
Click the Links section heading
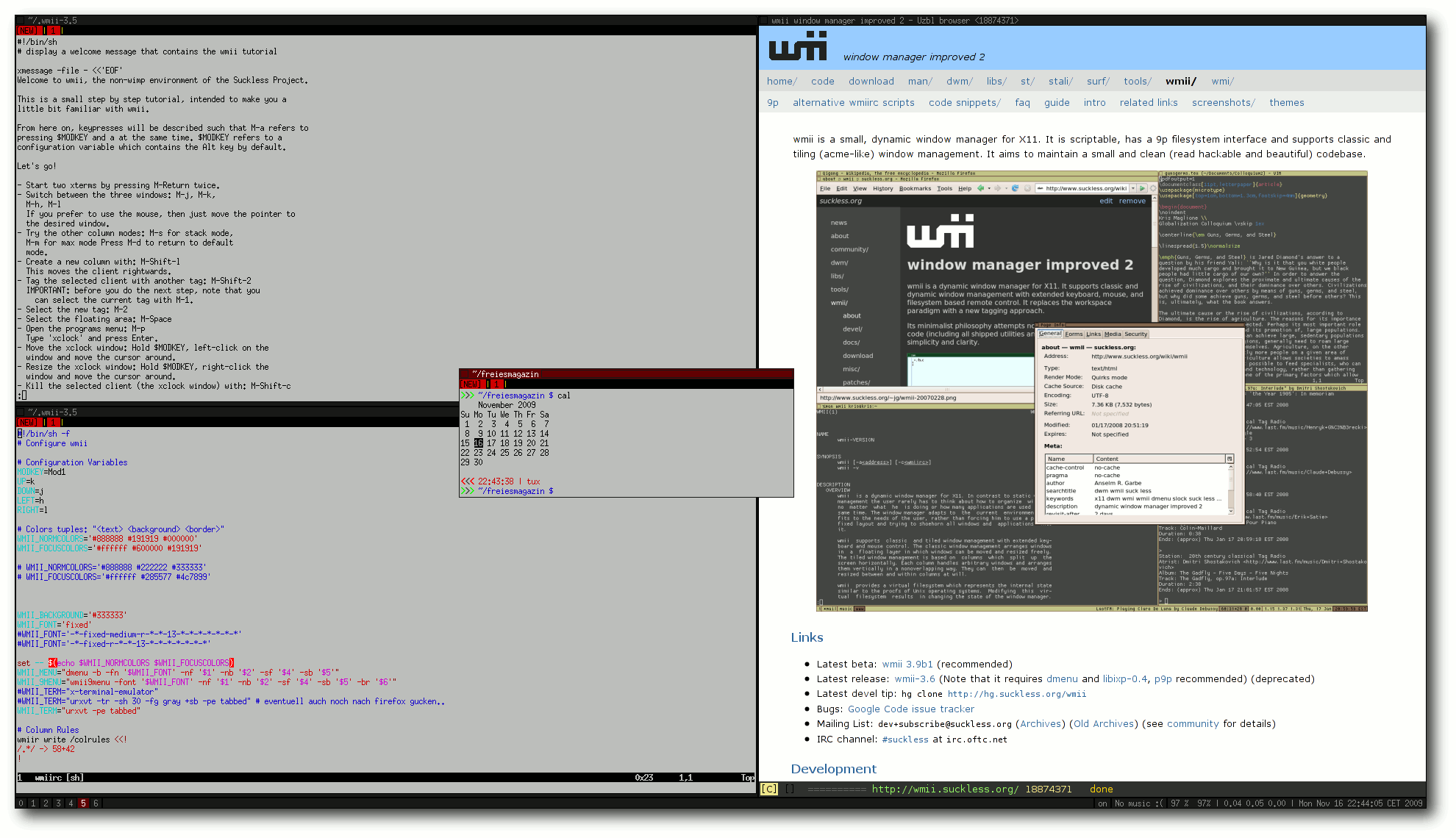tap(807, 637)
